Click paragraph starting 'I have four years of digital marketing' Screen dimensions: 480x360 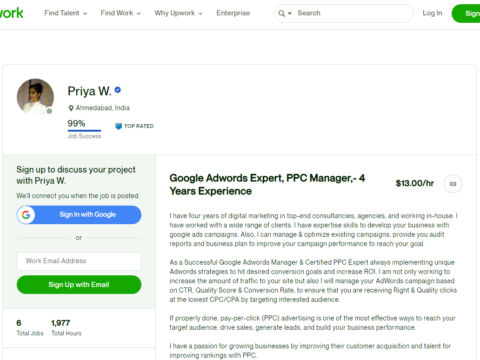(x=313, y=230)
